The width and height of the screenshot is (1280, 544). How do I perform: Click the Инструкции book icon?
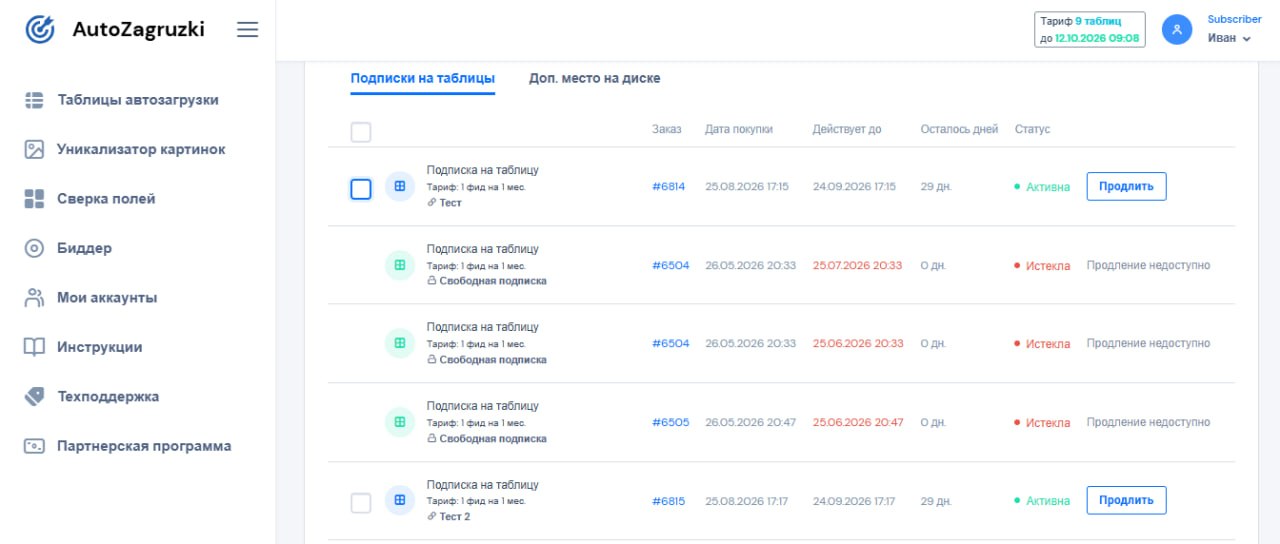(x=34, y=347)
